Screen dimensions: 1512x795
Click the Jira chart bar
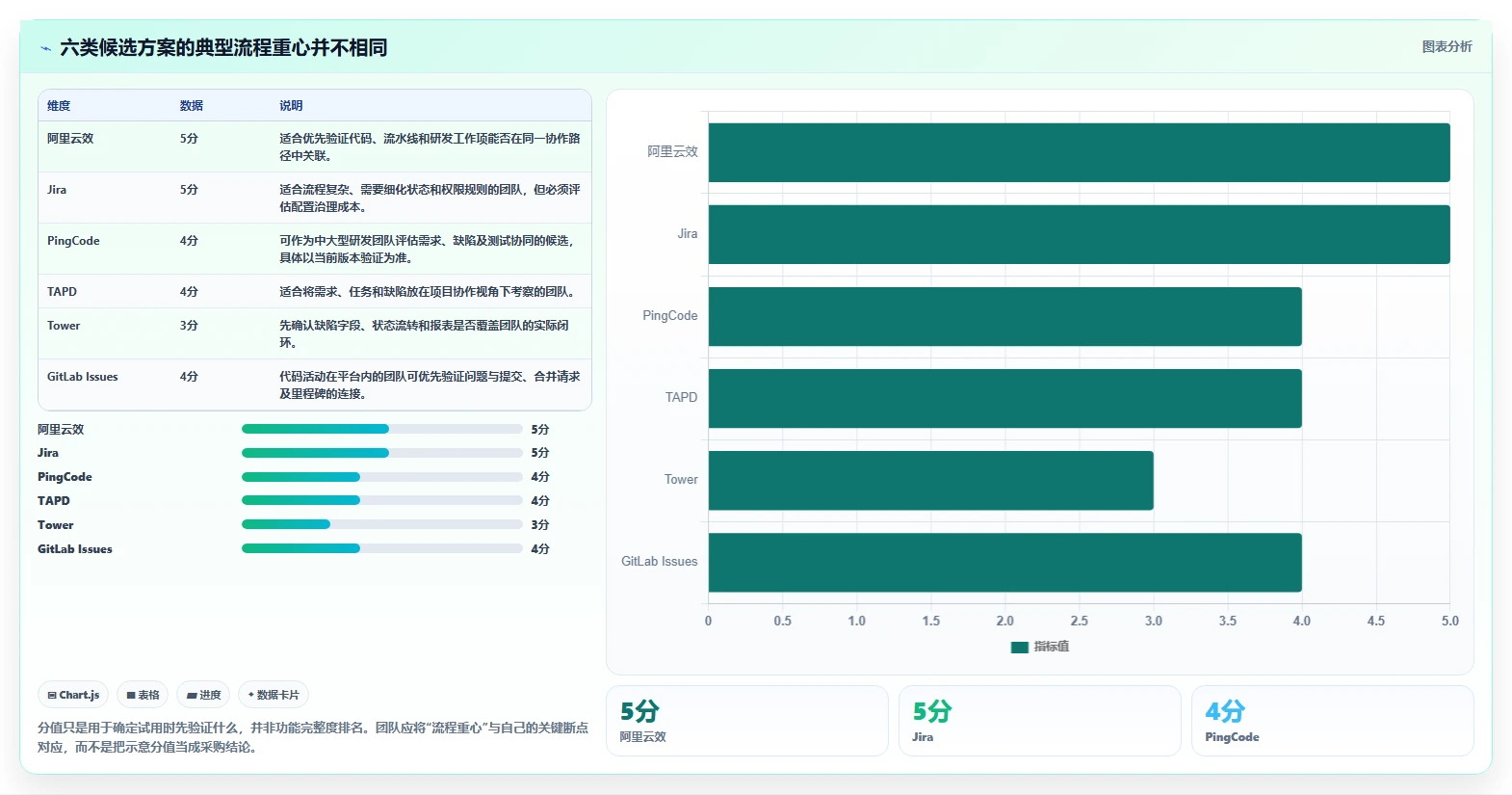tap(1079, 234)
